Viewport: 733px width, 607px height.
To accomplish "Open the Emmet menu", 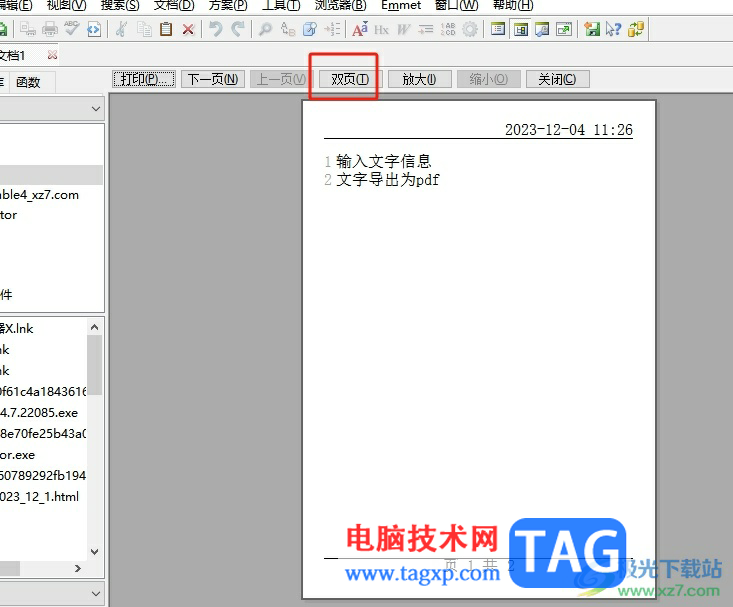I will (x=401, y=5).
